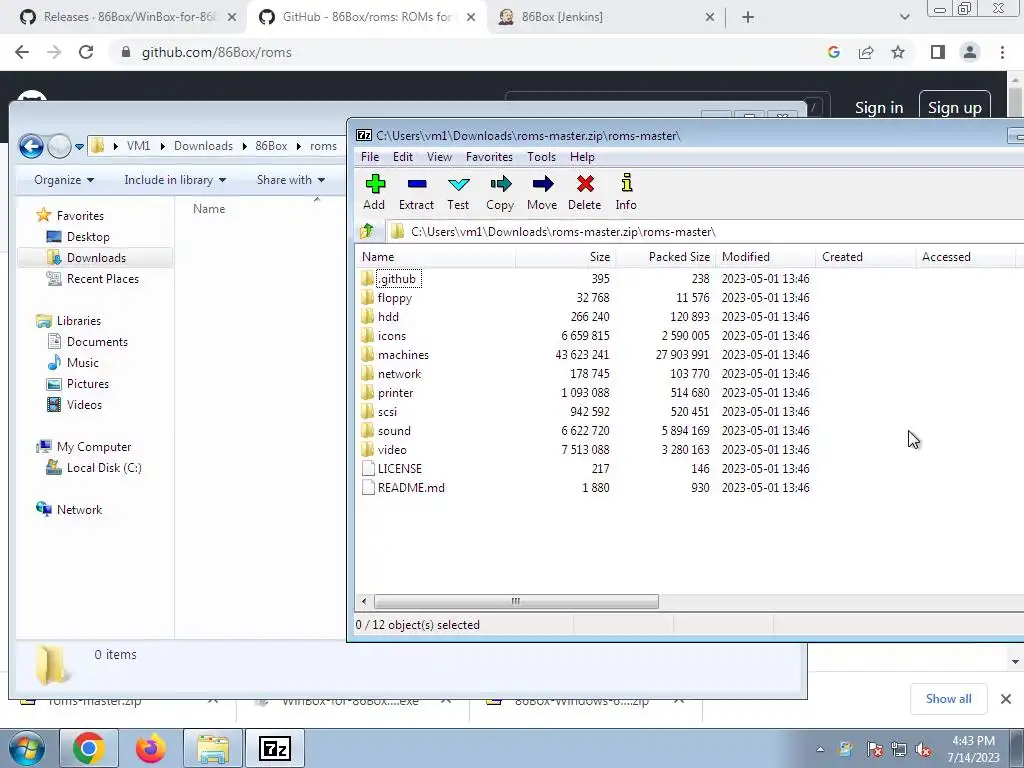Sort the 7-Zip list by Packed Size
1024x768 pixels.
point(665,257)
